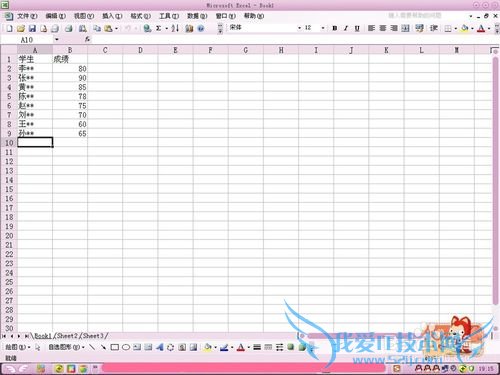Screen dimensions: 500x375
Task: Click the insert function fx button
Action: click(x=87, y=40)
